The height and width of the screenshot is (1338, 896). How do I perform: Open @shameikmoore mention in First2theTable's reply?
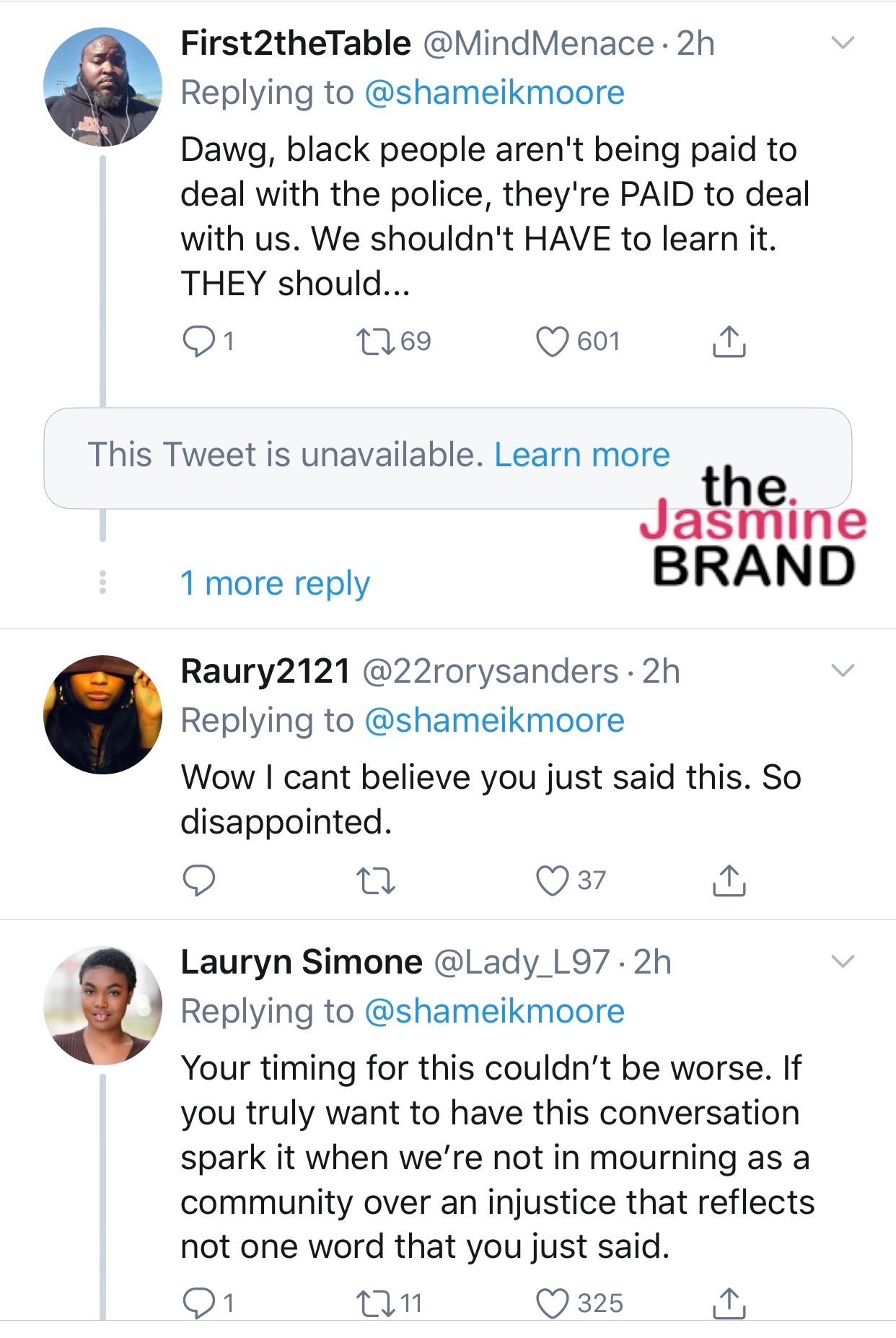click(x=494, y=93)
